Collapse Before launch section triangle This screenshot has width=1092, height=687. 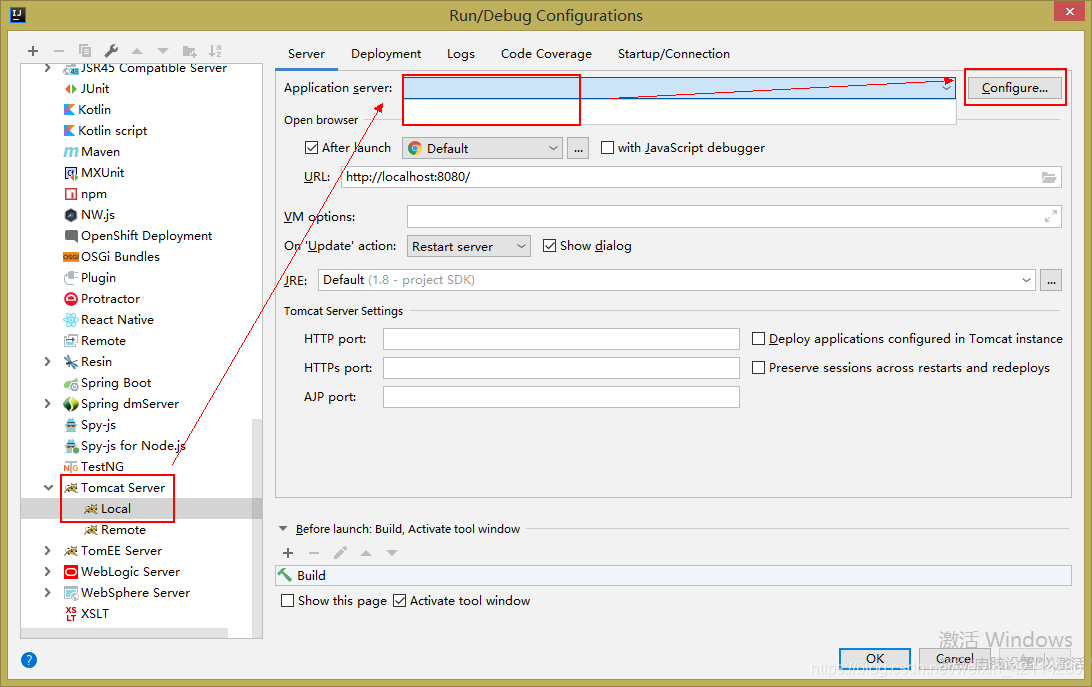click(x=283, y=529)
